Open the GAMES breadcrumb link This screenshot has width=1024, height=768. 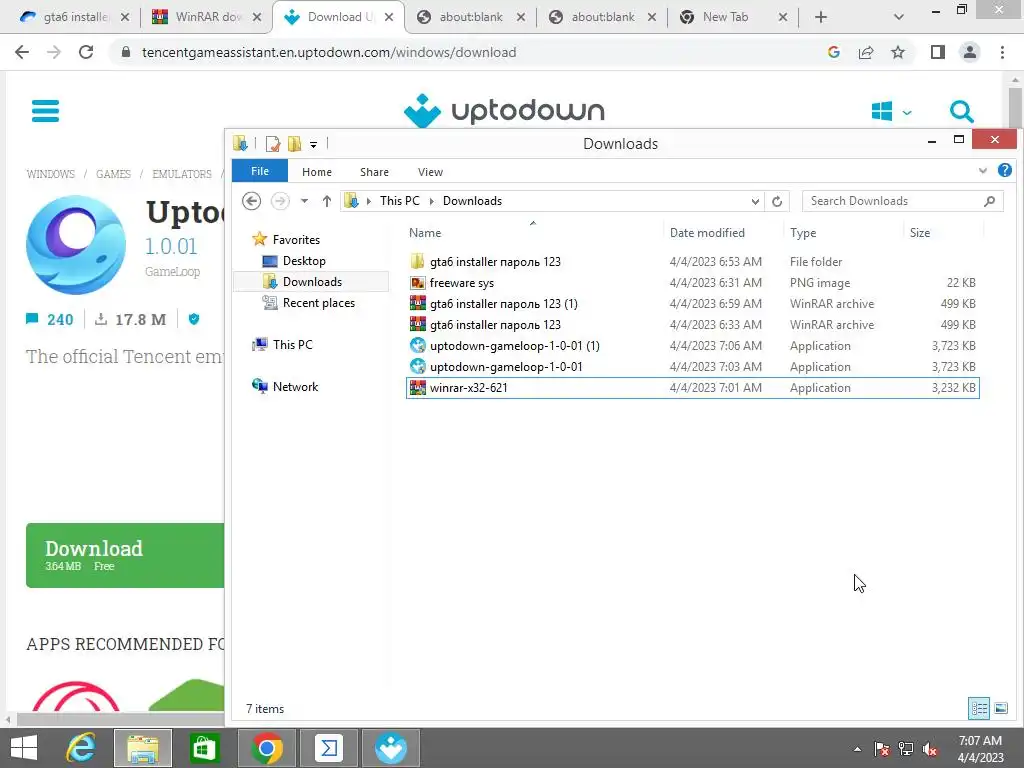[113, 174]
